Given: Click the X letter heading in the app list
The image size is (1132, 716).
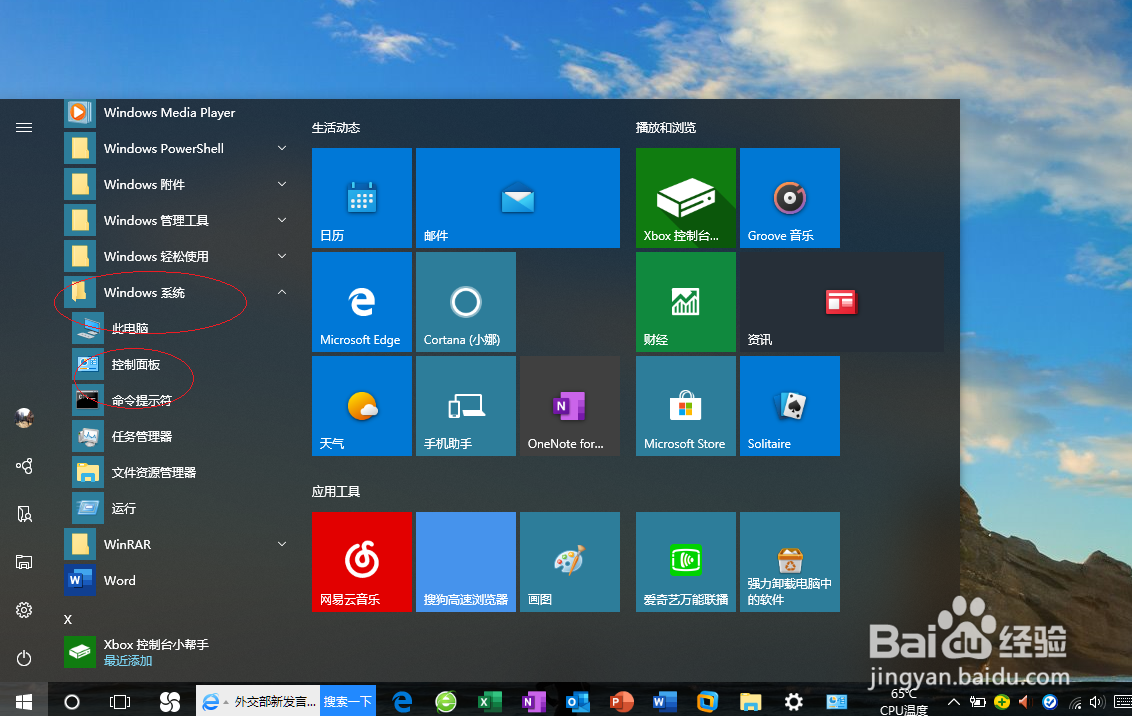Looking at the screenshot, I should coord(68,619).
